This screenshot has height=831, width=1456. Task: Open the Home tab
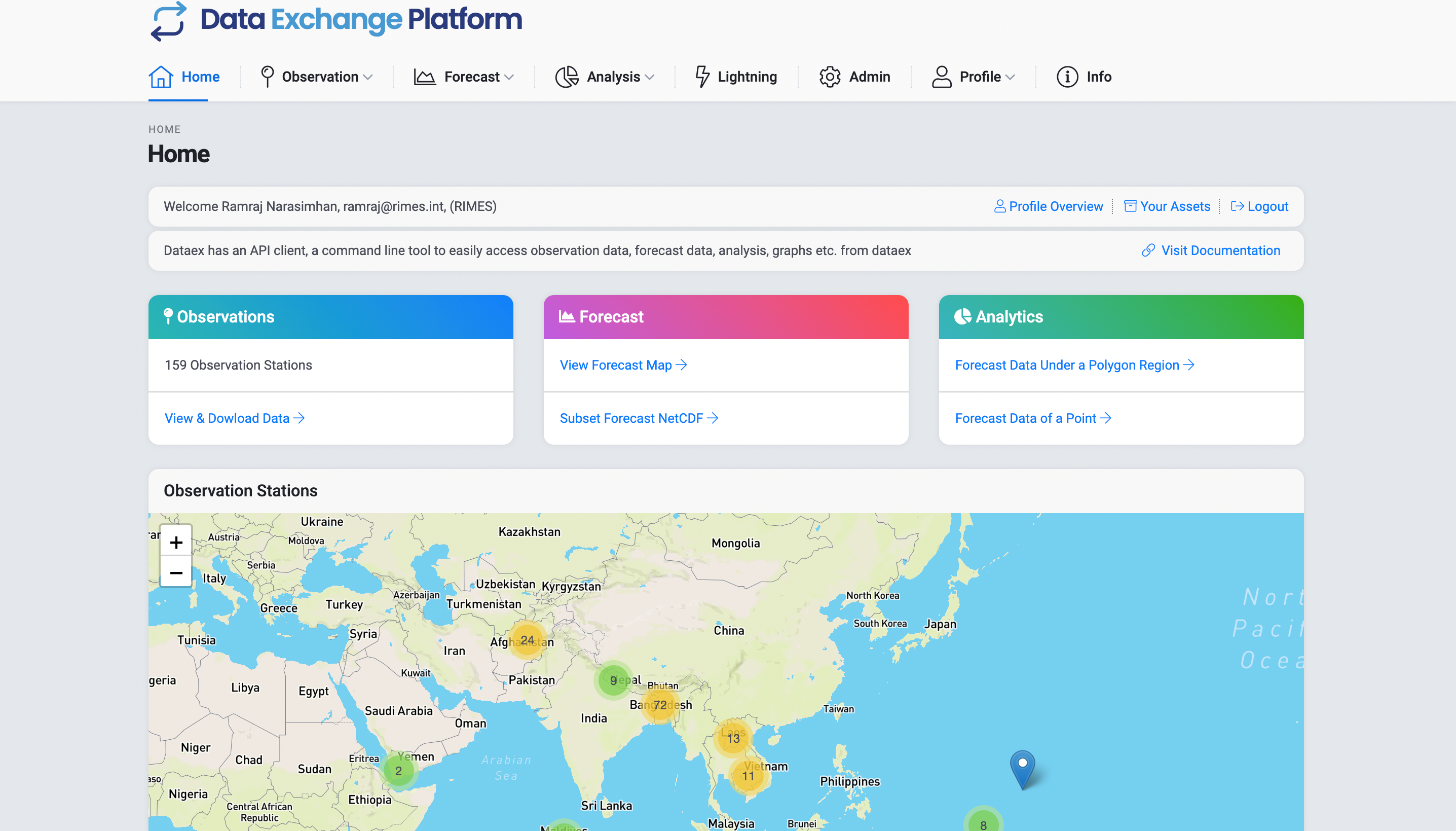coord(184,77)
